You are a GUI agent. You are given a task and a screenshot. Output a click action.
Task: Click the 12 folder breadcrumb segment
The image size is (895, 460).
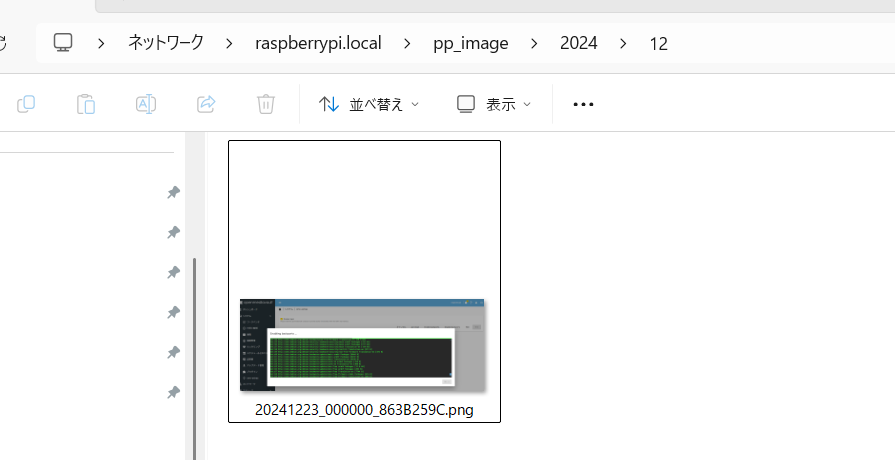(659, 44)
